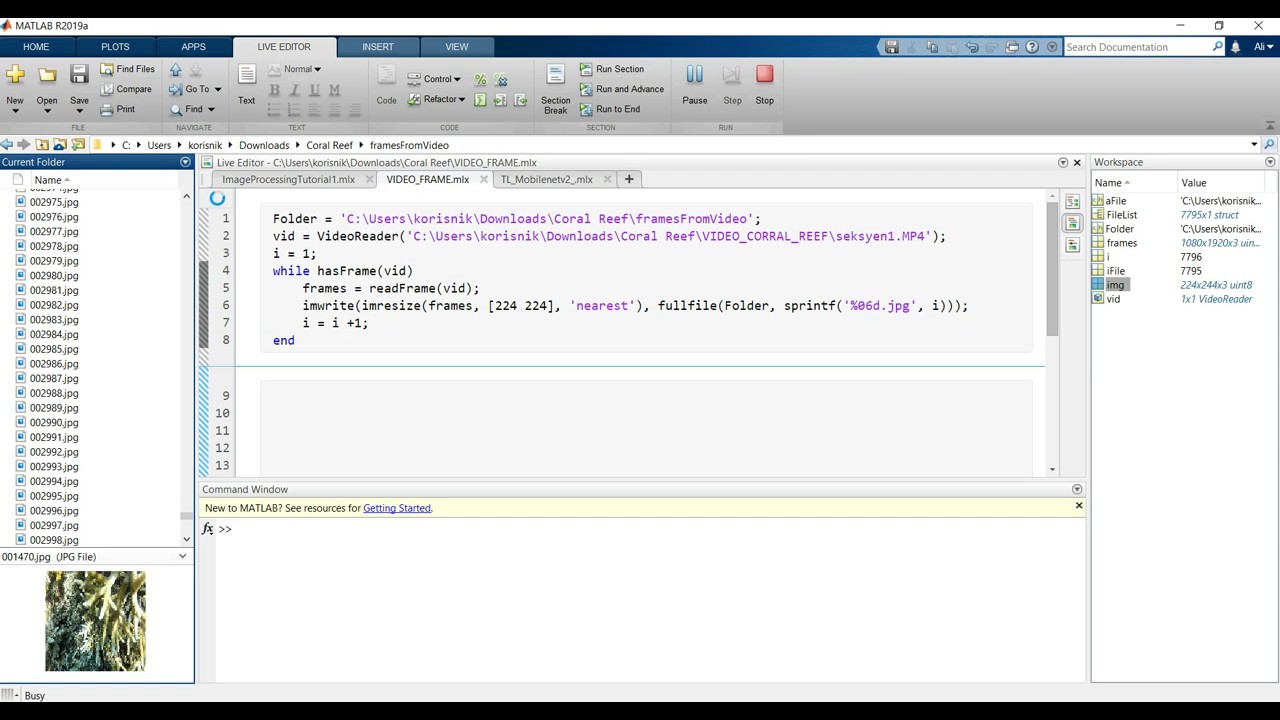Pause the running script

pyautogui.click(x=694, y=84)
